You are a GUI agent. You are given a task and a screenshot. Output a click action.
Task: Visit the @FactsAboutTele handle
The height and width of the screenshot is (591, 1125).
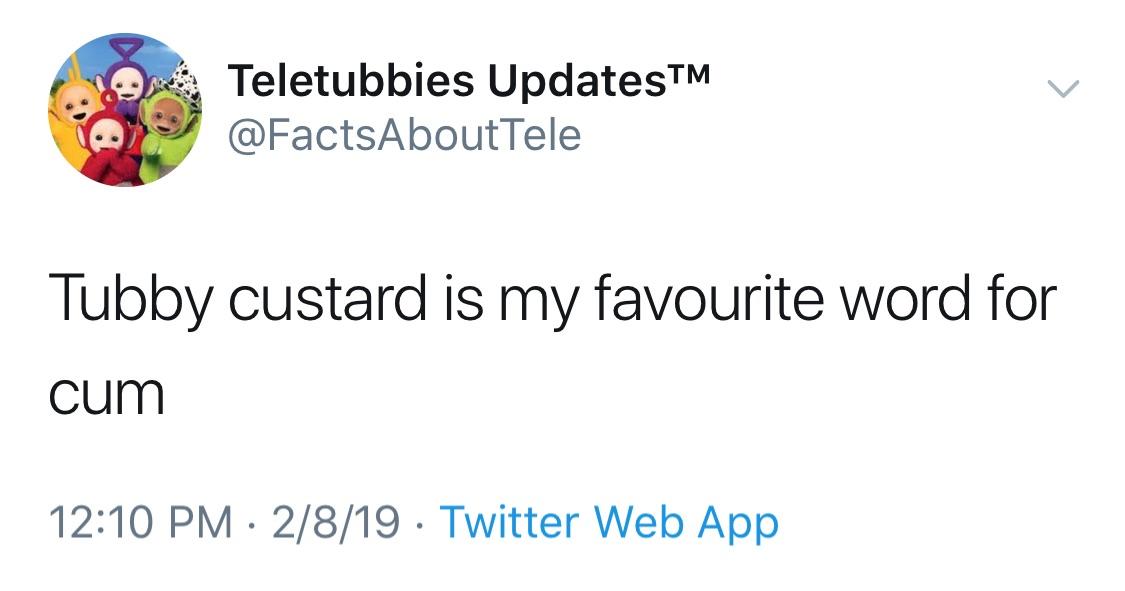tap(404, 135)
